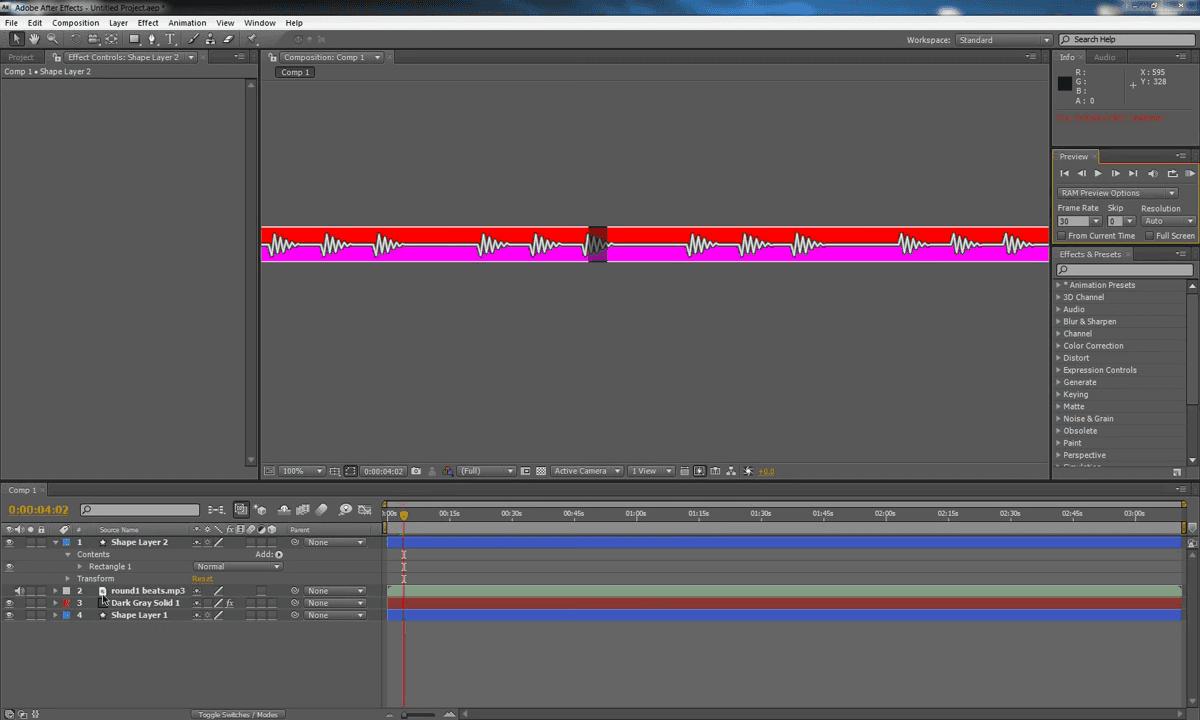Image resolution: width=1200 pixels, height=720 pixels.
Task: Click Show Channel color icon in viewer
Action: click(447, 471)
